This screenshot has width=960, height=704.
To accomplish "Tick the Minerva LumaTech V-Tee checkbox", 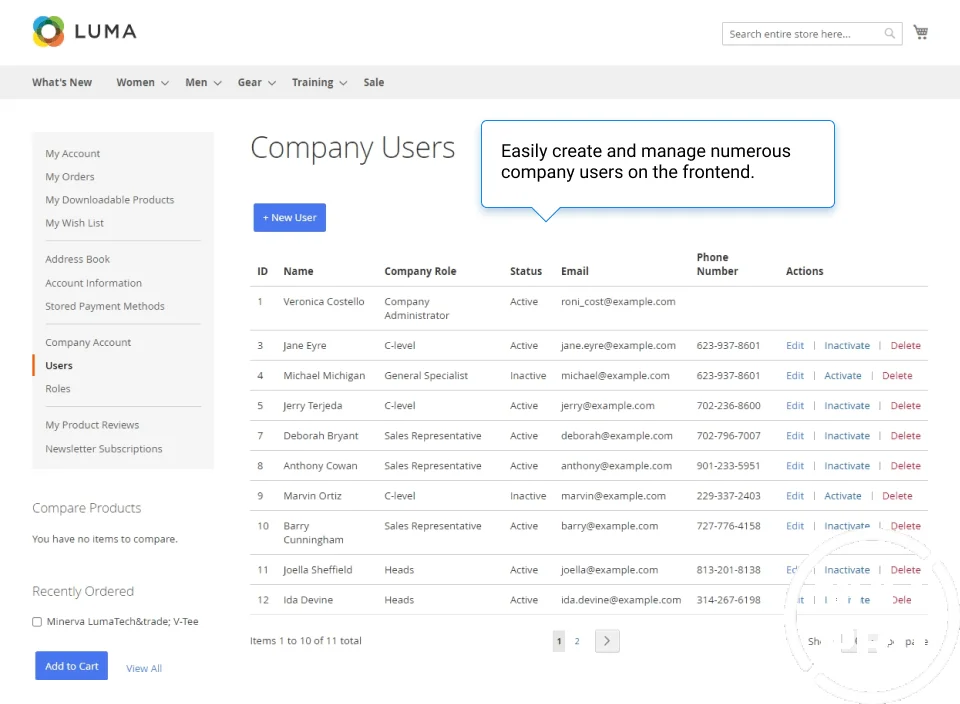I will pos(37,622).
